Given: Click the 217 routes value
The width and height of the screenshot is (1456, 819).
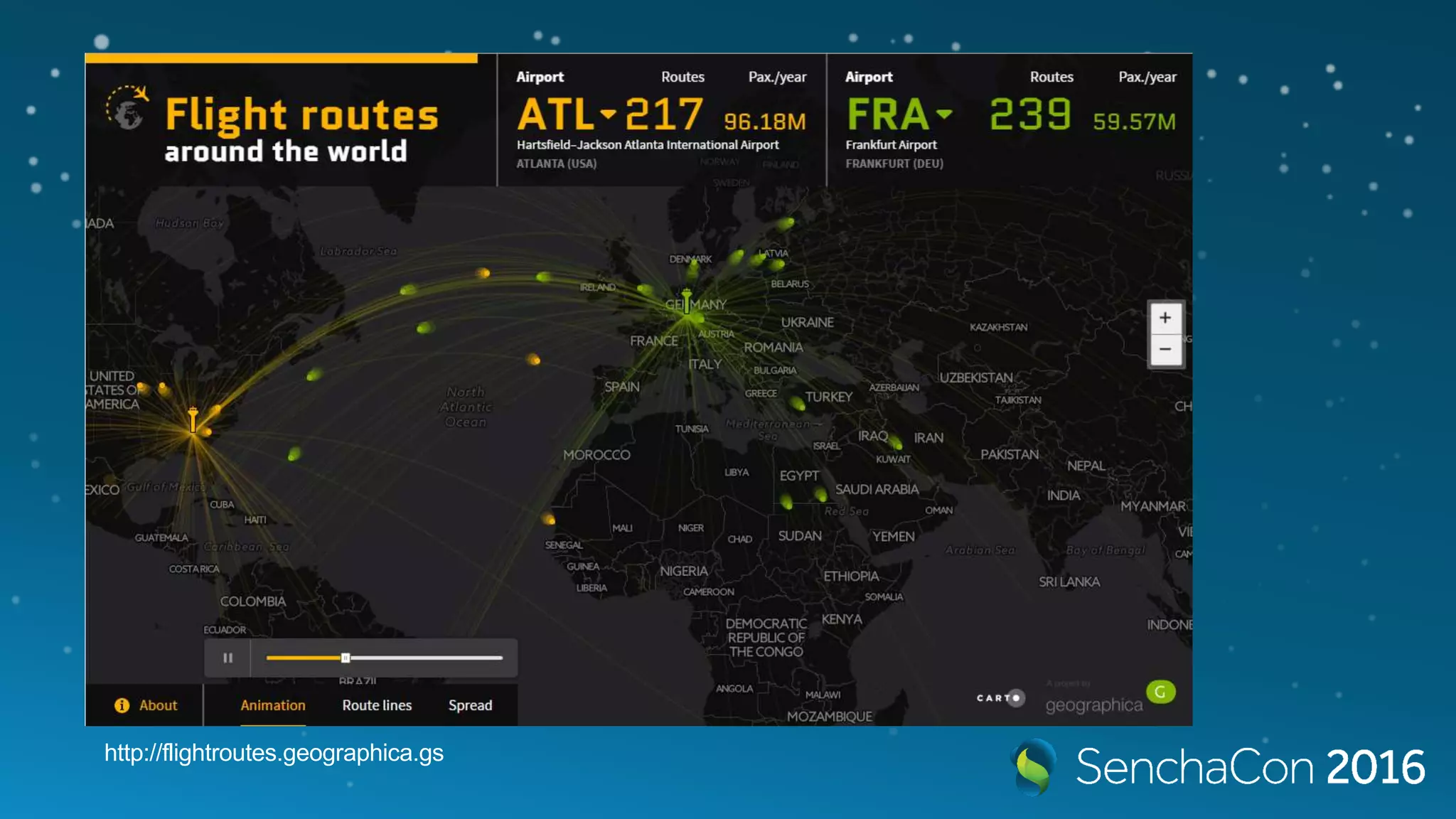Looking at the screenshot, I should [664, 114].
